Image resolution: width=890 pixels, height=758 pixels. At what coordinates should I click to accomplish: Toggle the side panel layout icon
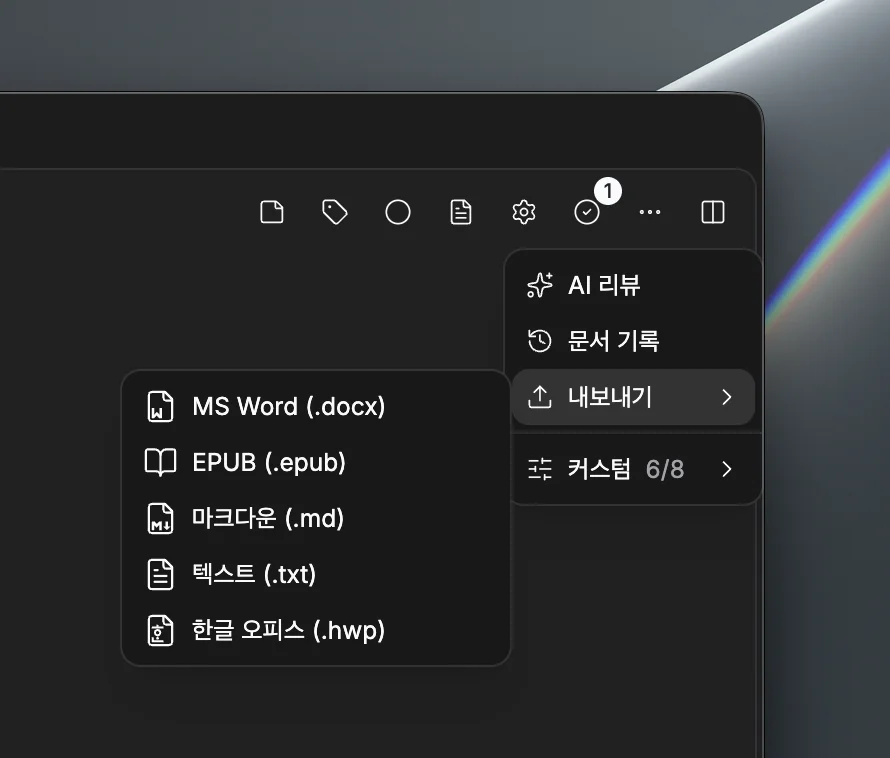tap(713, 212)
